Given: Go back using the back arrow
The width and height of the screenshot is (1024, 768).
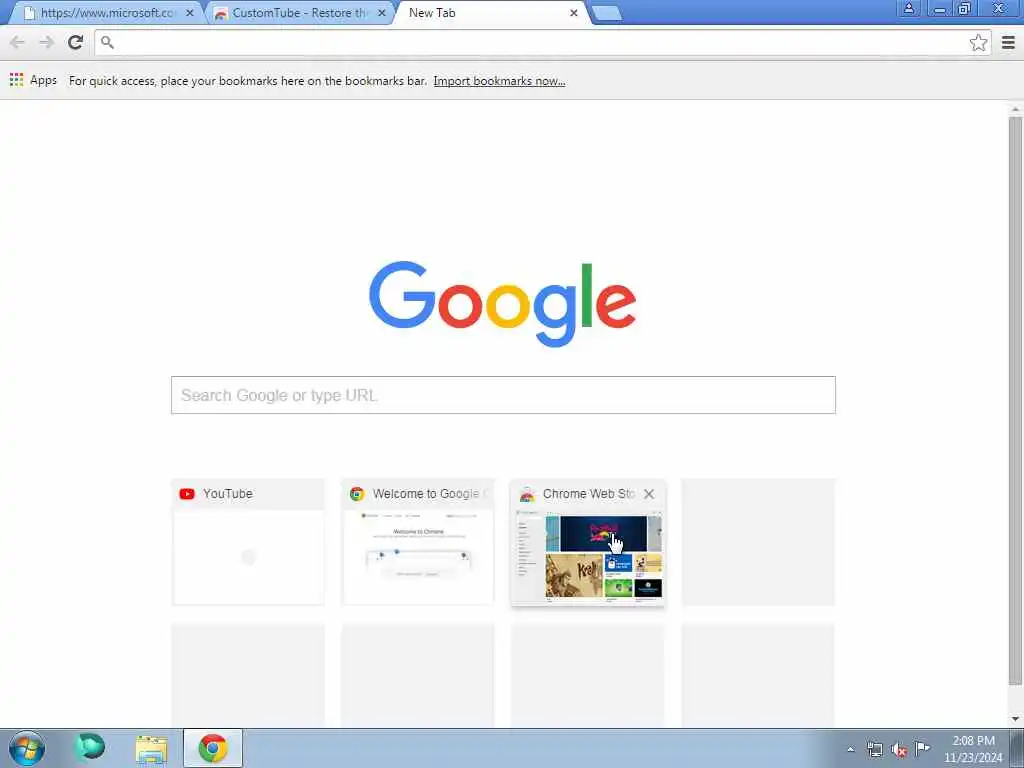Looking at the screenshot, I should click(x=18, y=42).
